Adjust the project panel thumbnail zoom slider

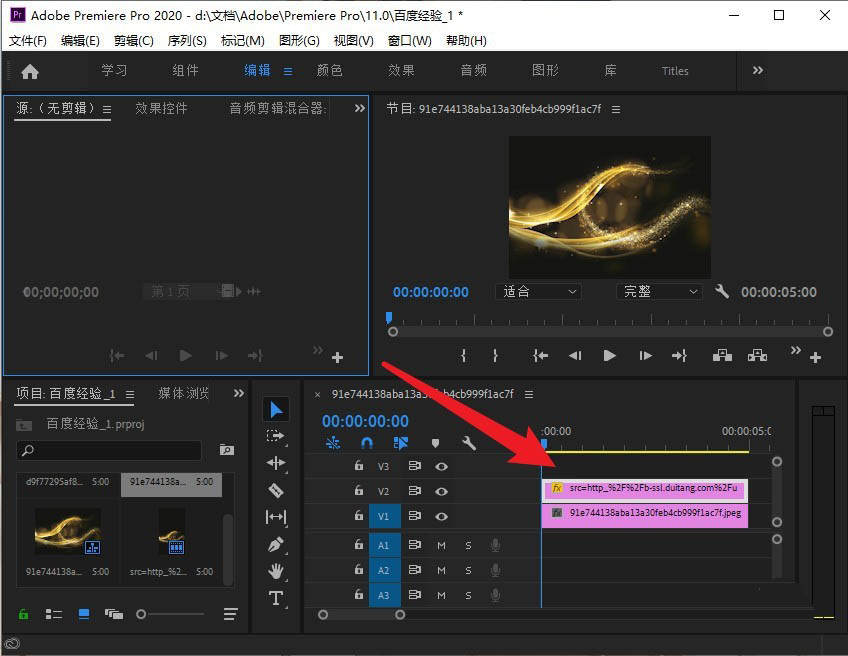click(142, 614)
